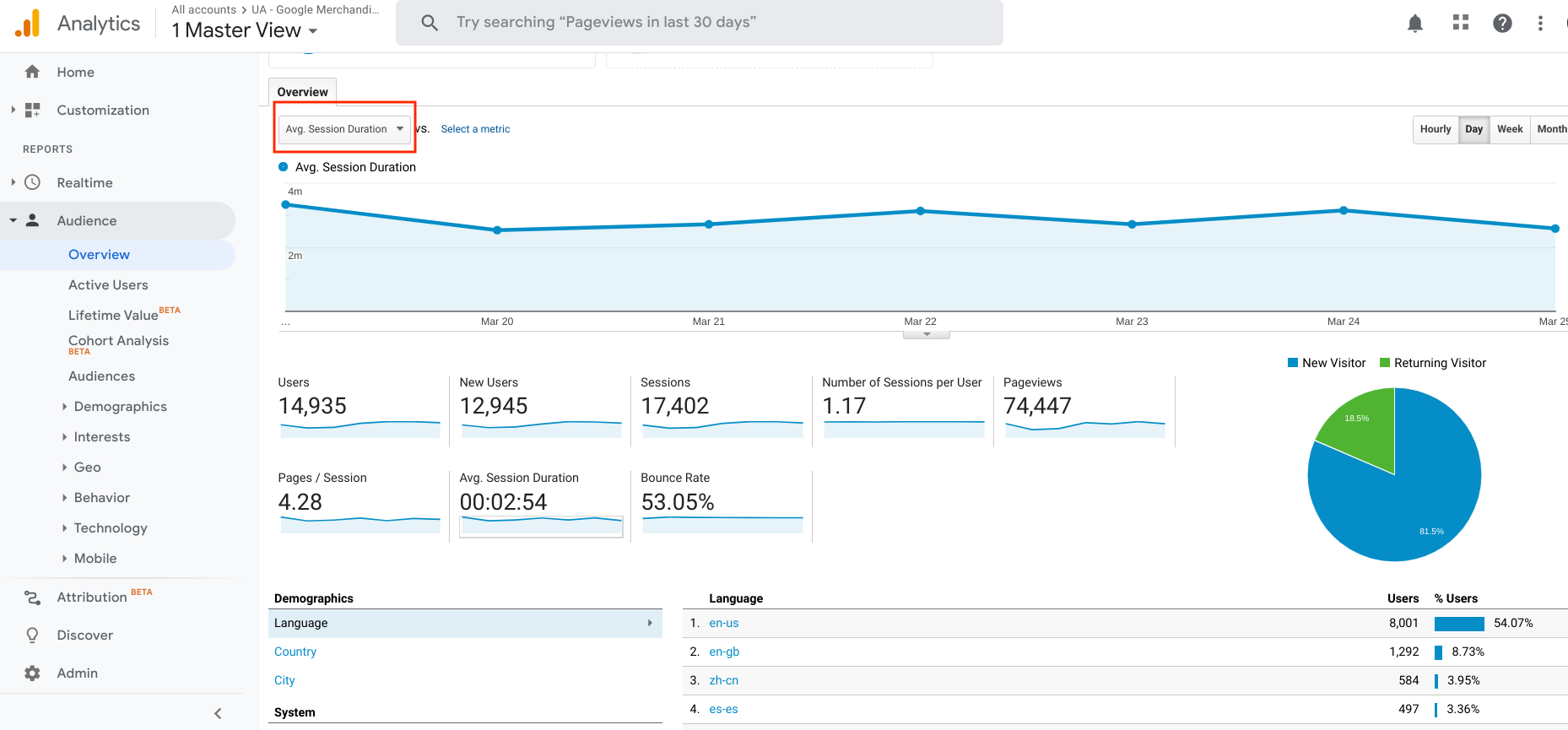Click the Discover lightbulb icon
Screen dimensions: 1568x730
(x=32, y=635)
